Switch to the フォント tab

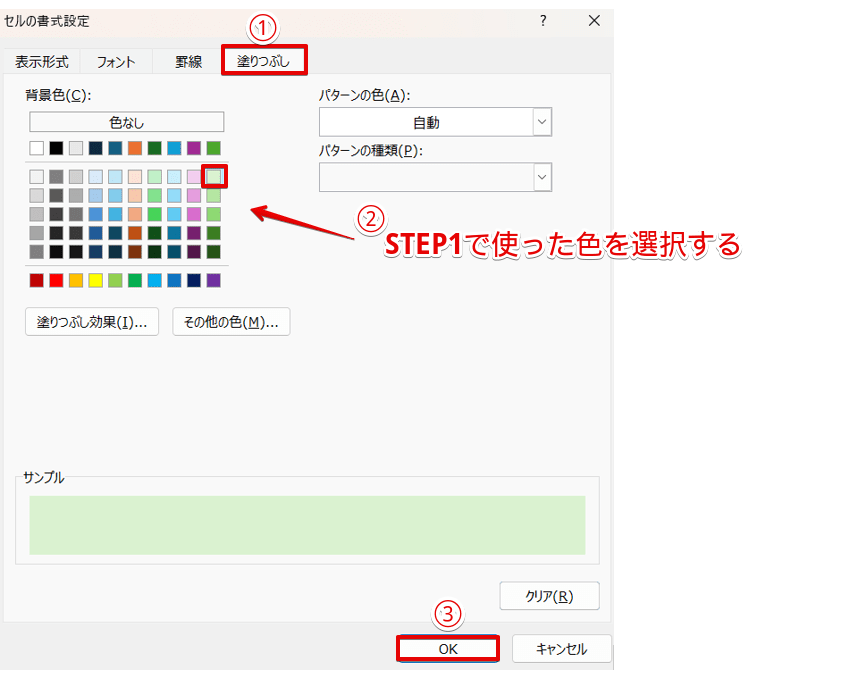point(116,62)
